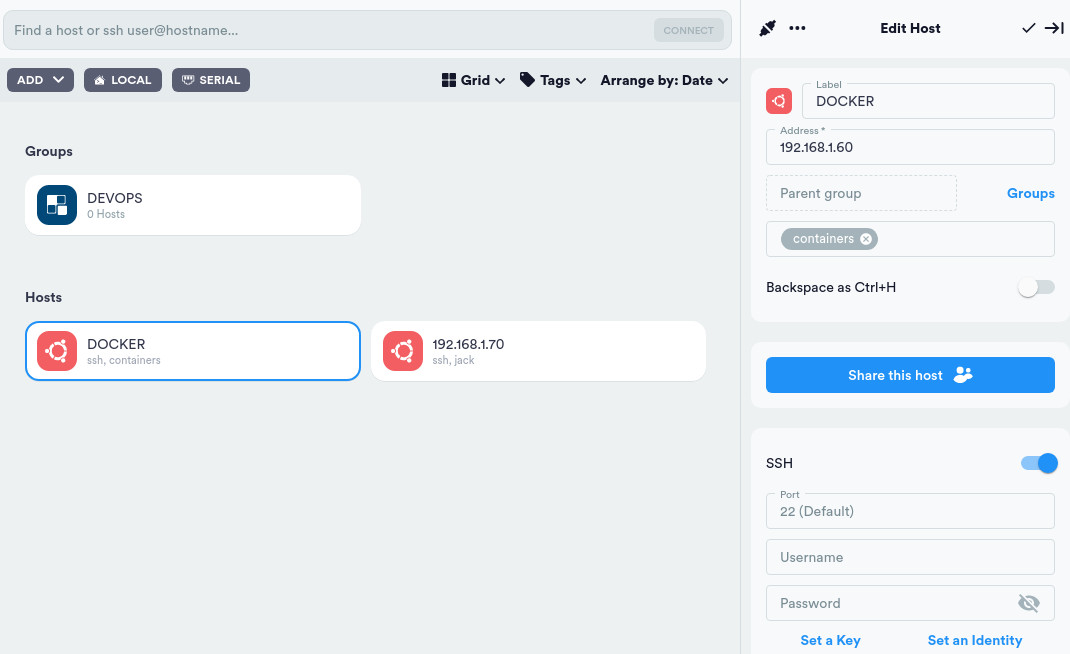Click the Set an Identity link
This screenshot has height=654, width=1070.
(975, 640)
